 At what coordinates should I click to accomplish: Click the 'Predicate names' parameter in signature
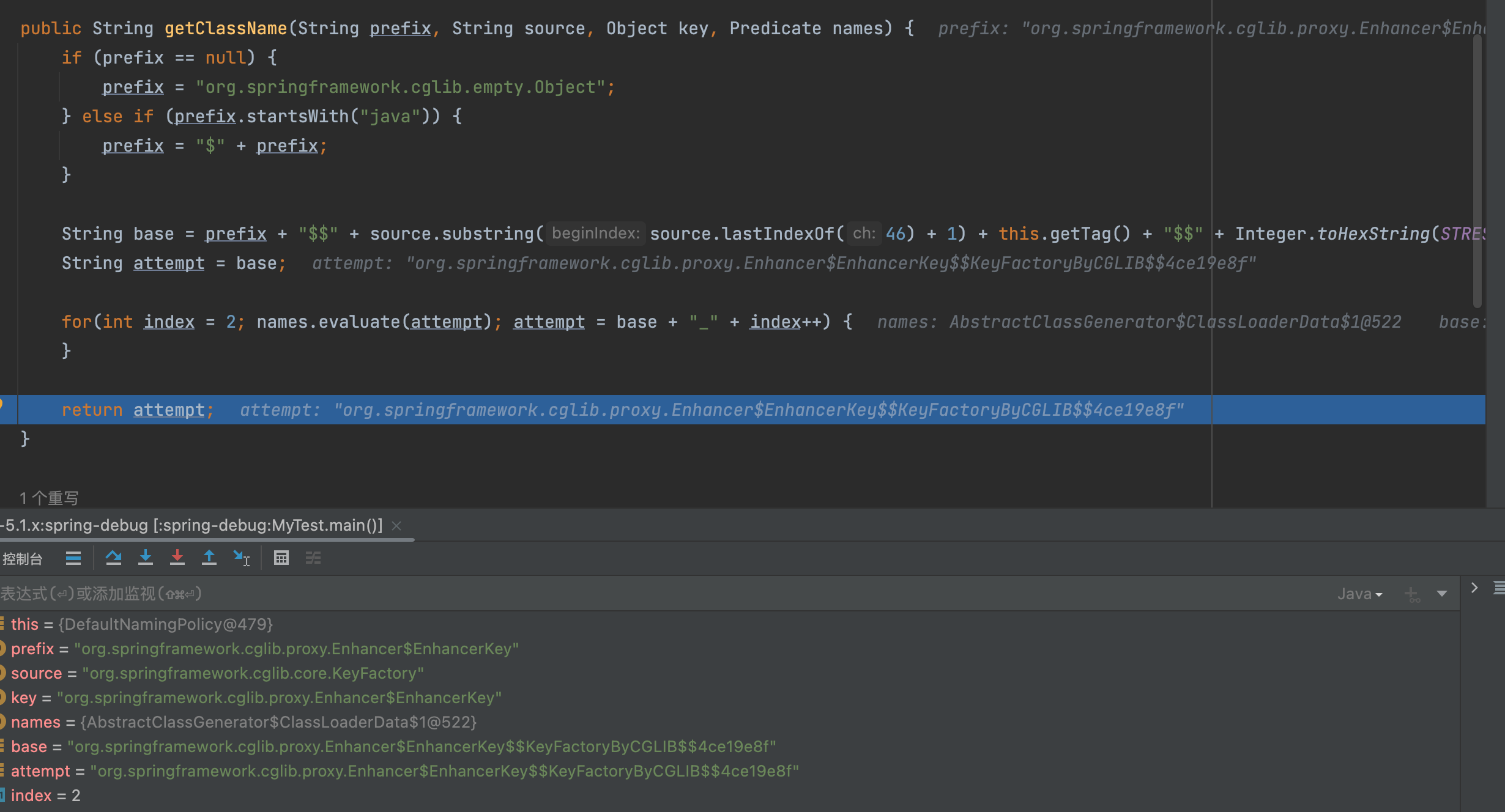[x=806, y=29]
